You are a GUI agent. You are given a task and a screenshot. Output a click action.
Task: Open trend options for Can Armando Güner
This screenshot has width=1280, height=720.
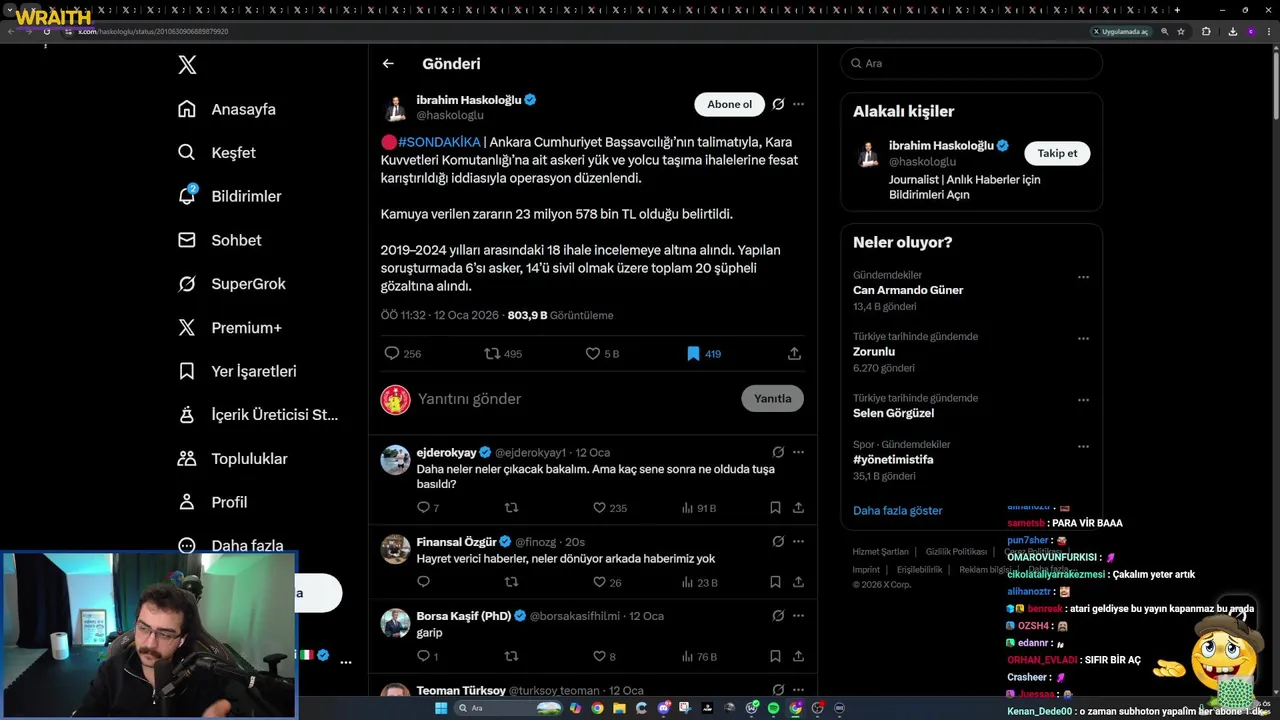(1083, 277)
